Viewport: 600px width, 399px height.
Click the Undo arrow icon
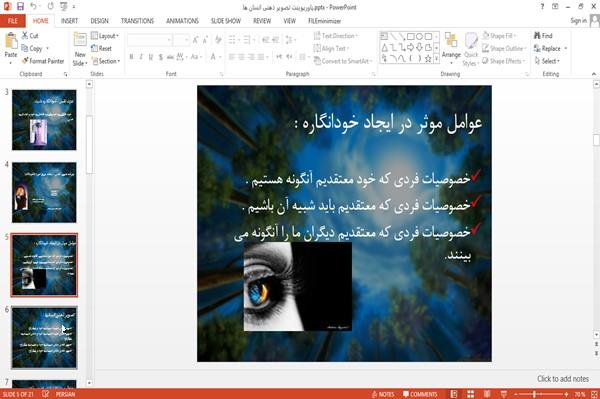pos(34,7)
